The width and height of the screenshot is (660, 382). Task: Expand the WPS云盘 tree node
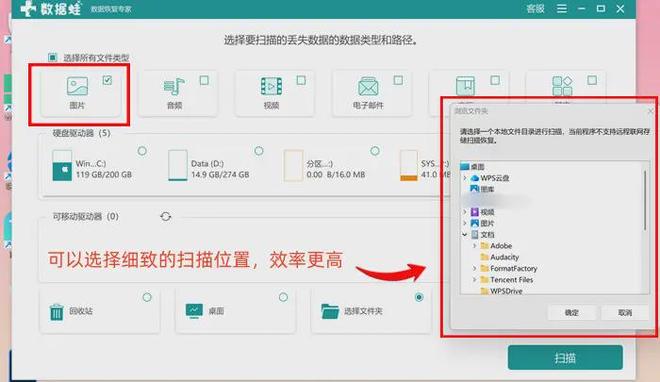point(465,178)
